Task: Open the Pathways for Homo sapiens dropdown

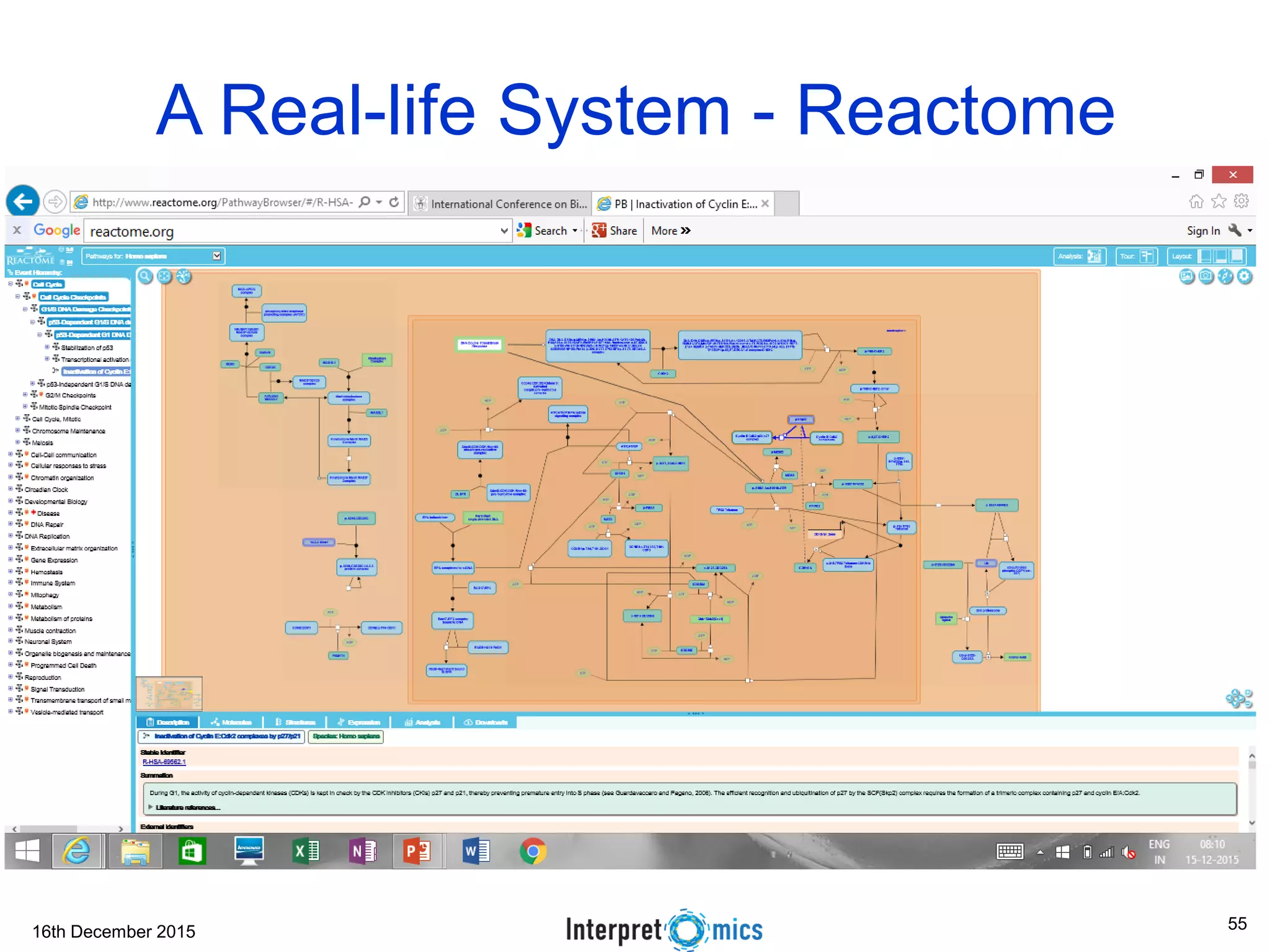Action: tap(216, 256)
